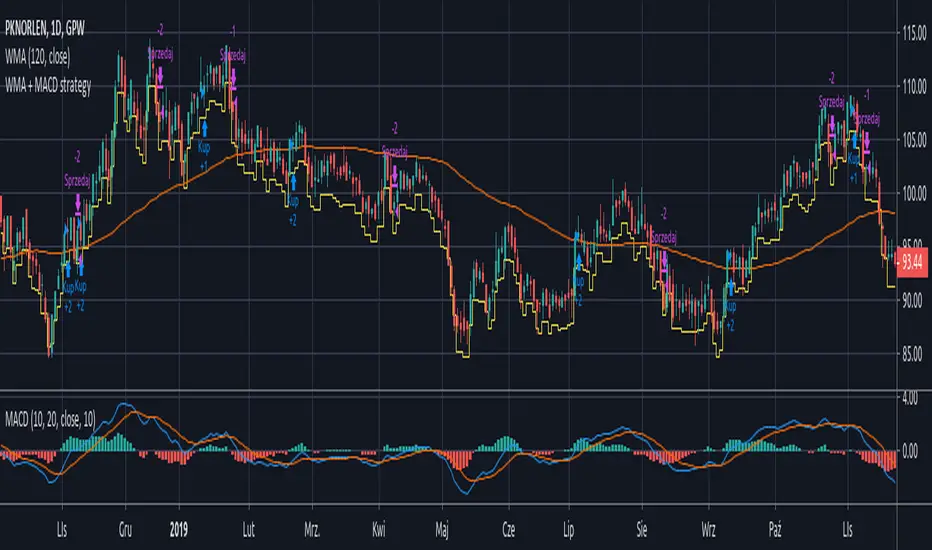The image size is (932, 550).
Task: Click the red 93.44 current price tag
Action: click(x=912, y=262)
